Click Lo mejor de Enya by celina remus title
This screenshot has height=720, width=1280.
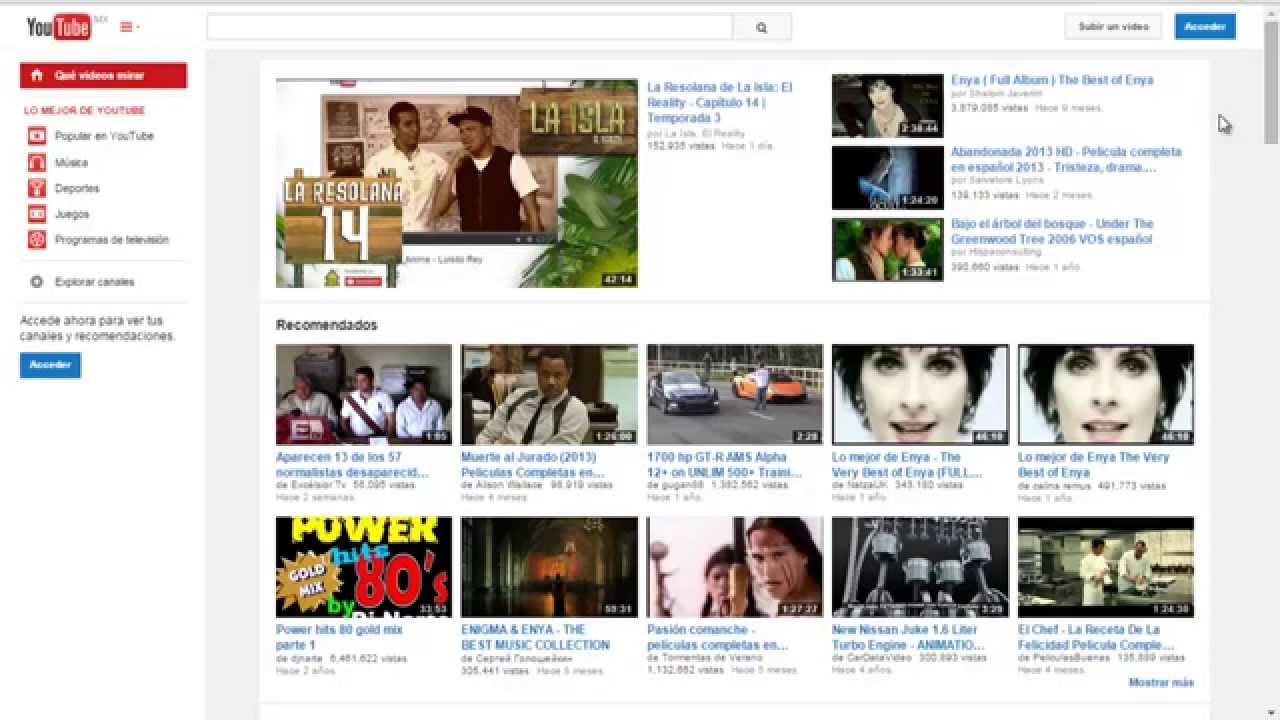tap(1093, 465)
